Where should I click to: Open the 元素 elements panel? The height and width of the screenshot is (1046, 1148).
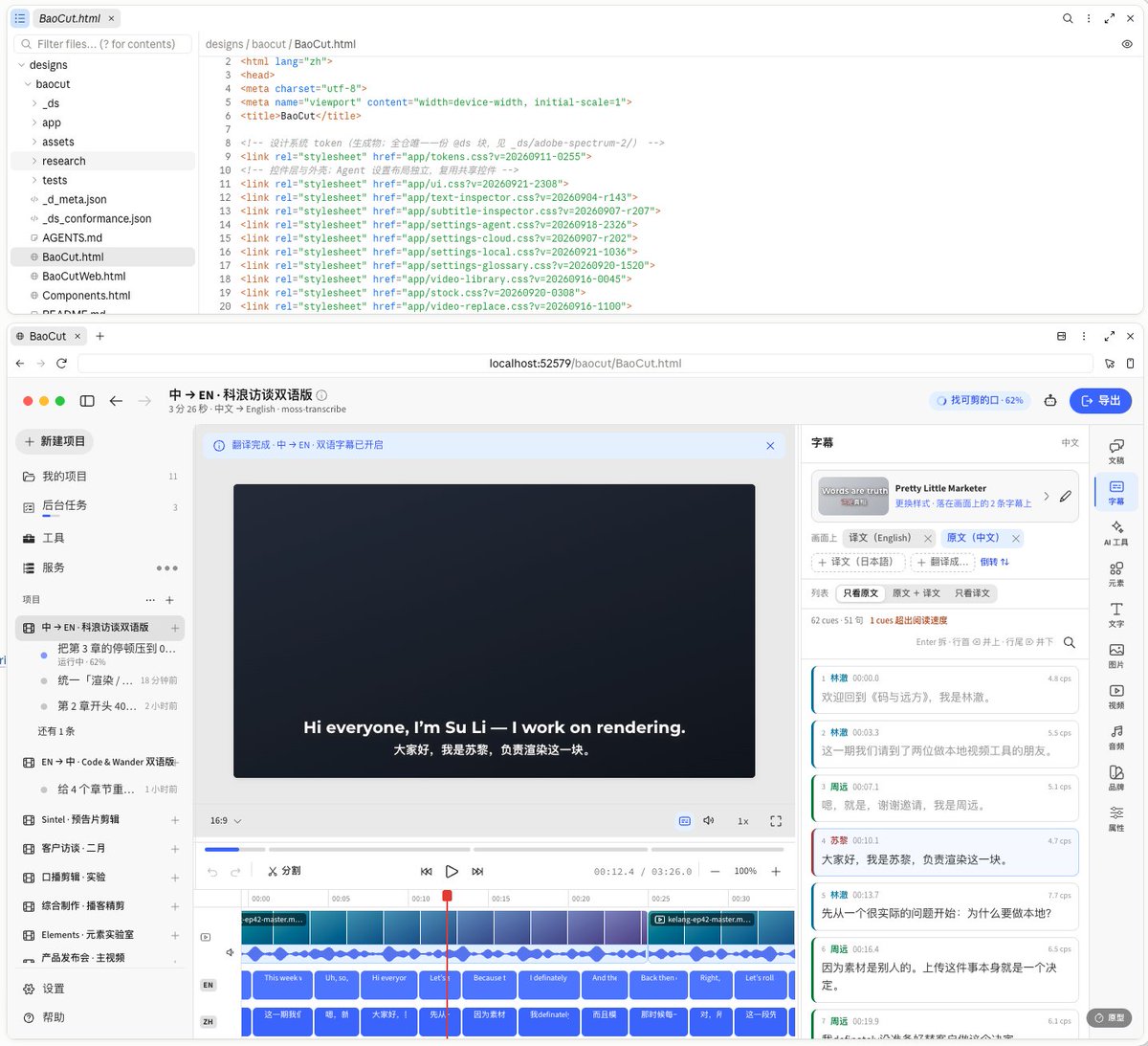click(x=1115, y=574)
